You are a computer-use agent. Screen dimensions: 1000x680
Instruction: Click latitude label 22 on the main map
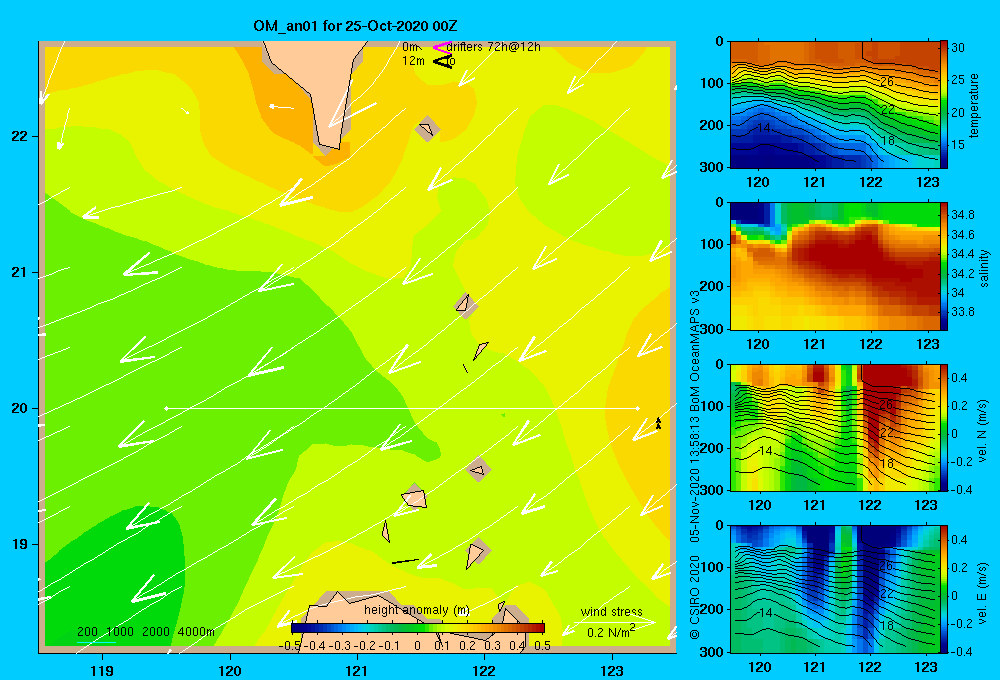pos(19,136)
